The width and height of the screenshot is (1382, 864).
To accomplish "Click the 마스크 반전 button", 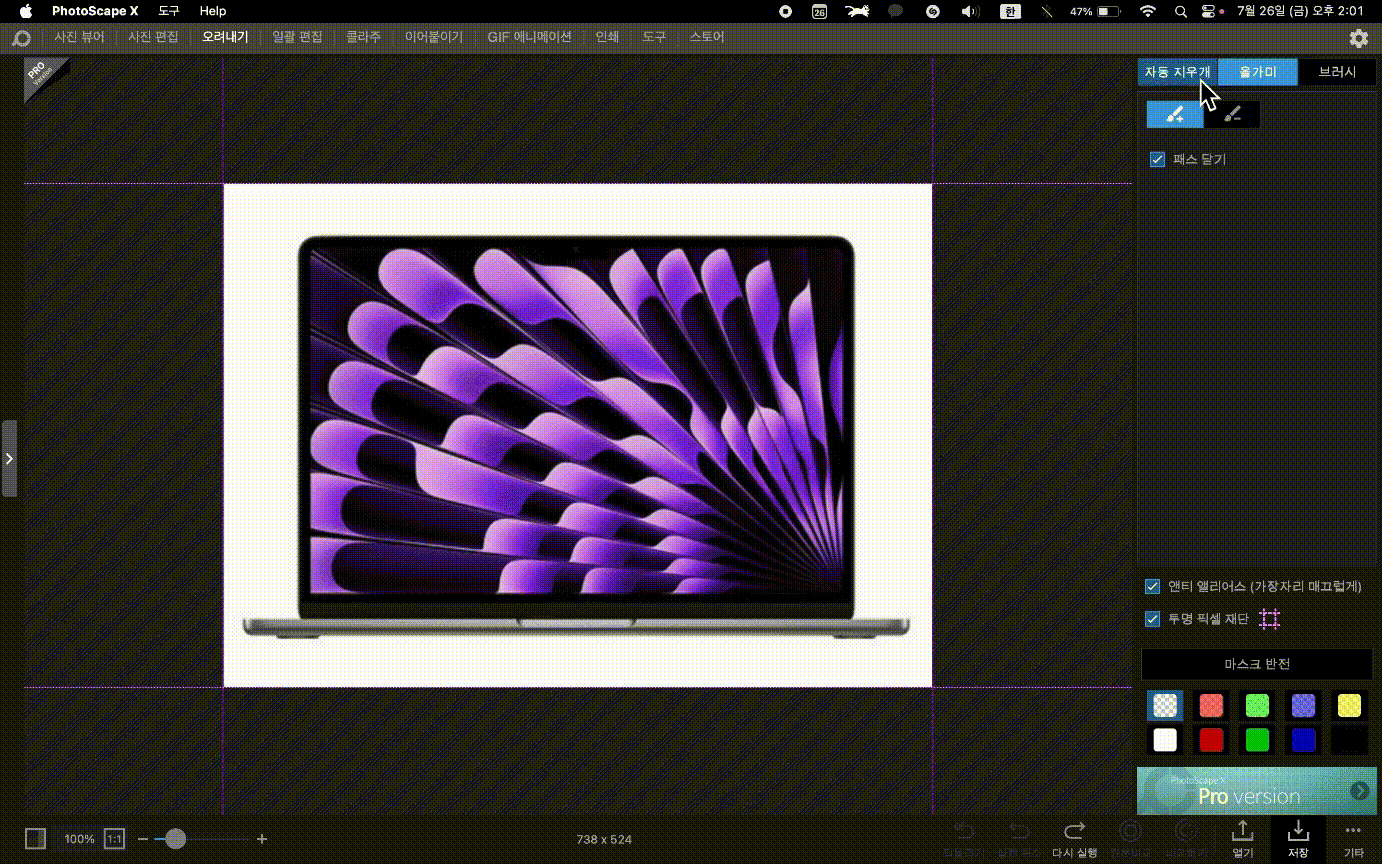I will (x=1257, y=664).
